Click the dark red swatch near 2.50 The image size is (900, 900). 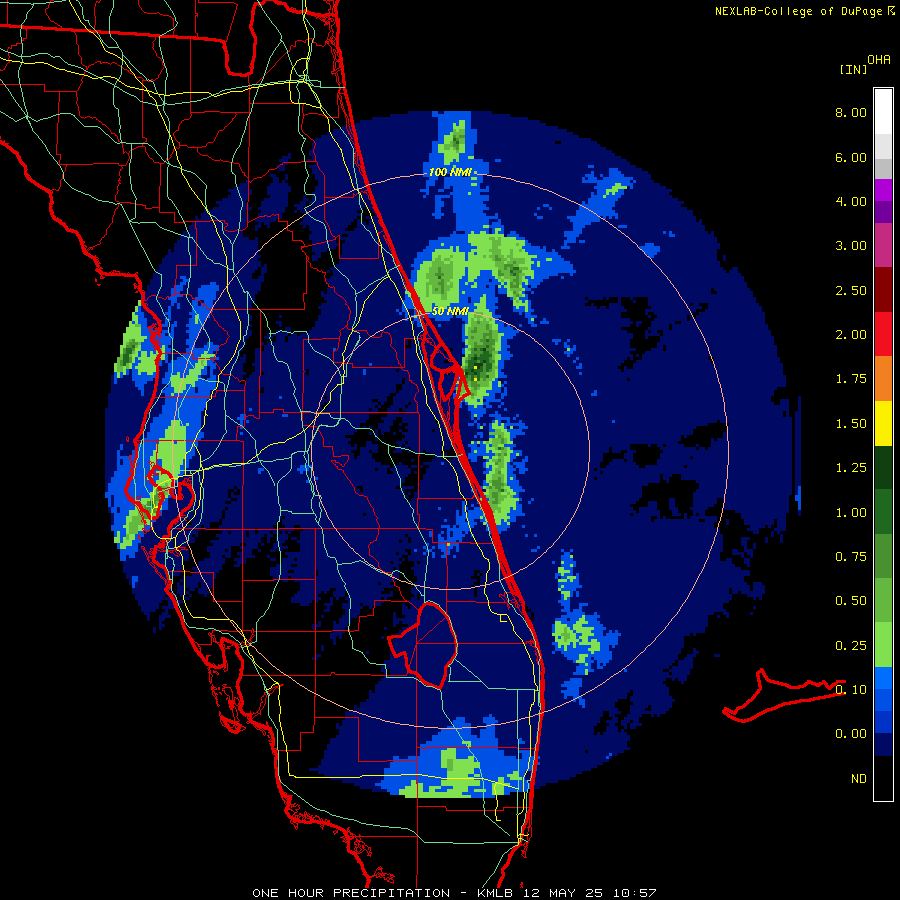[x=883, y=290]
